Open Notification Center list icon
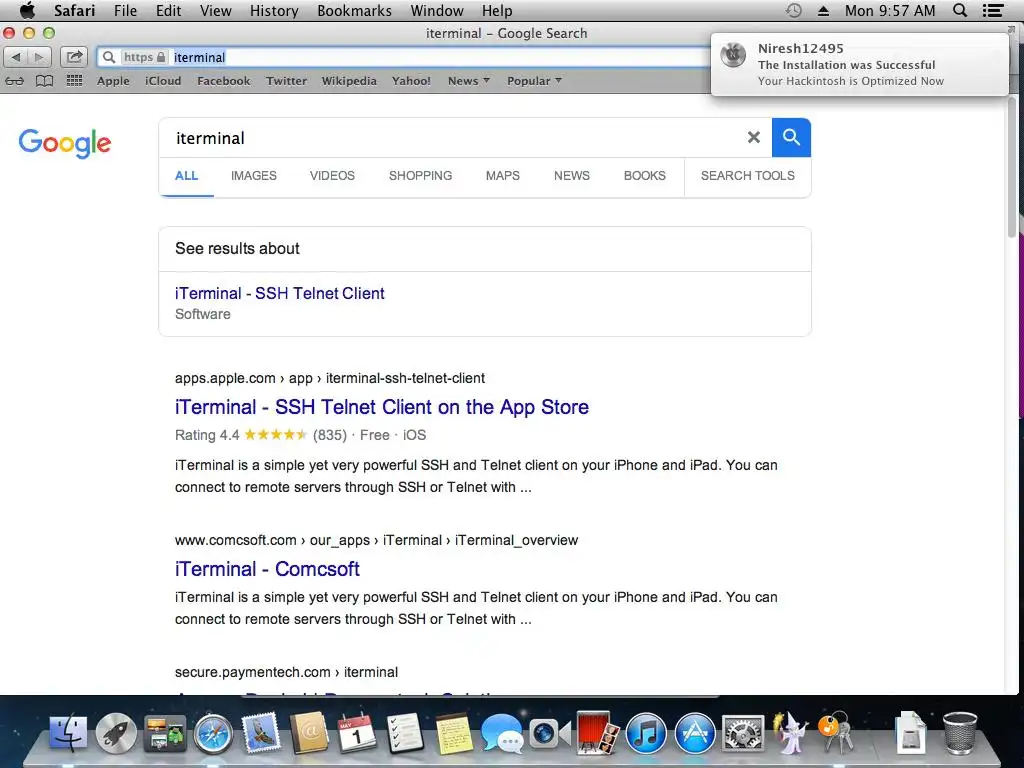Viewport: 1024px width, 768px height. [x=993, y=10]
